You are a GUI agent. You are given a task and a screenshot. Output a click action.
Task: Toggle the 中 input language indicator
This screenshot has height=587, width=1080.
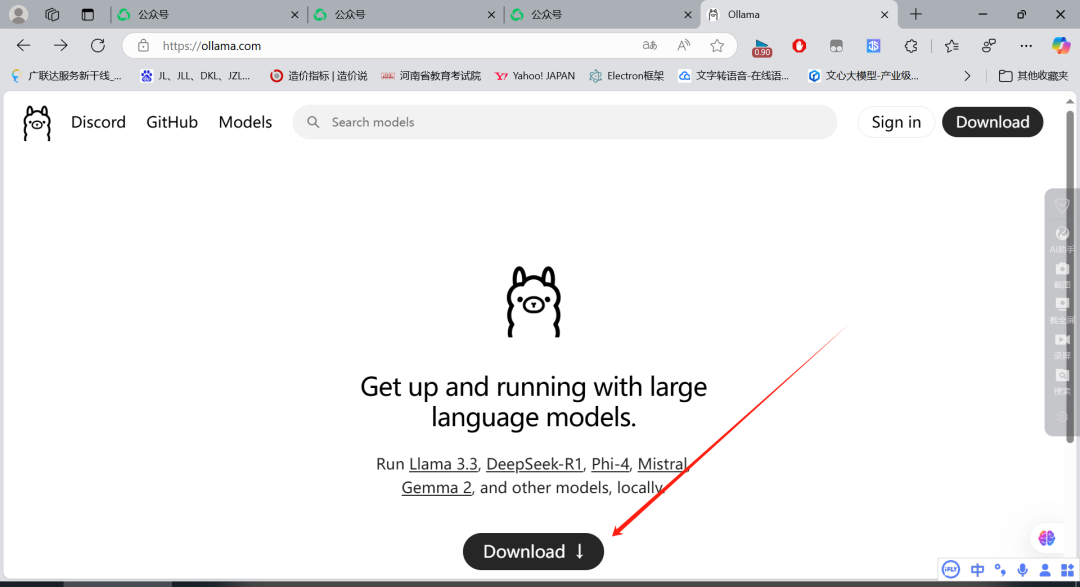pyautogui.click(x=977, y=570)
